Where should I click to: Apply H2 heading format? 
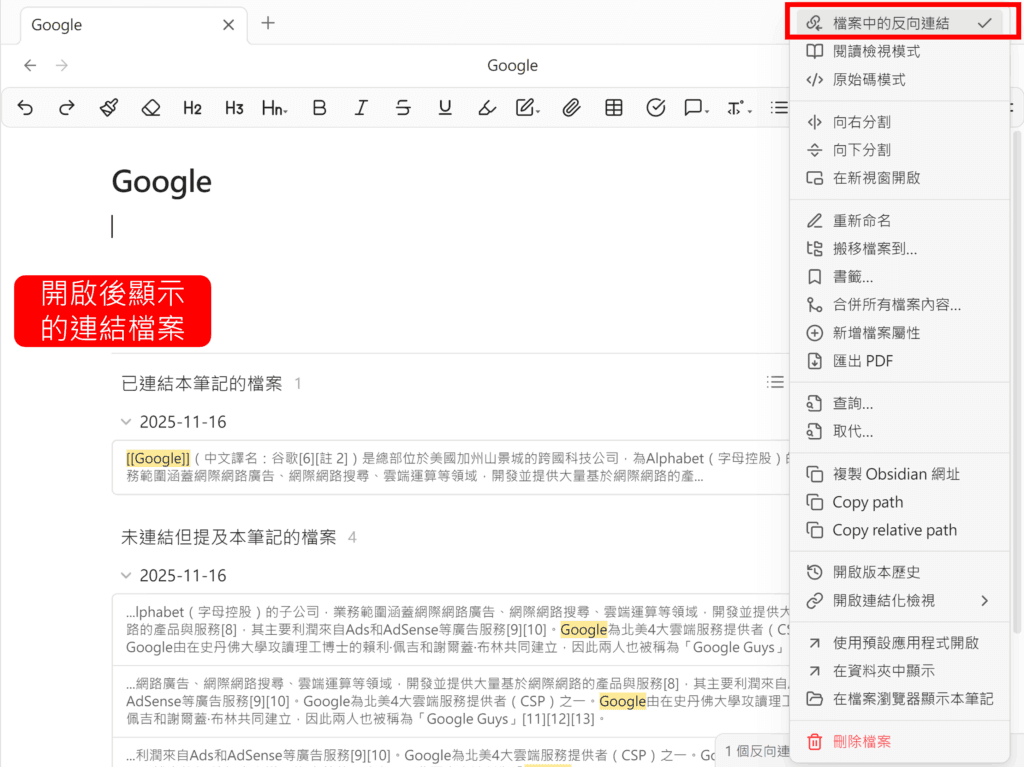pos(192,108)
